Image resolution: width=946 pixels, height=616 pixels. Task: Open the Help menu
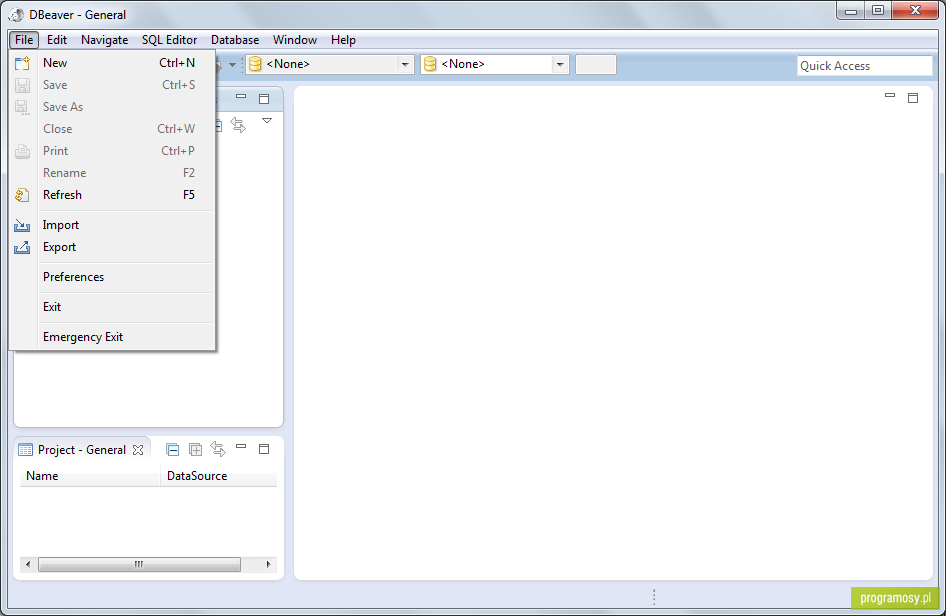[x=343, y=40]
